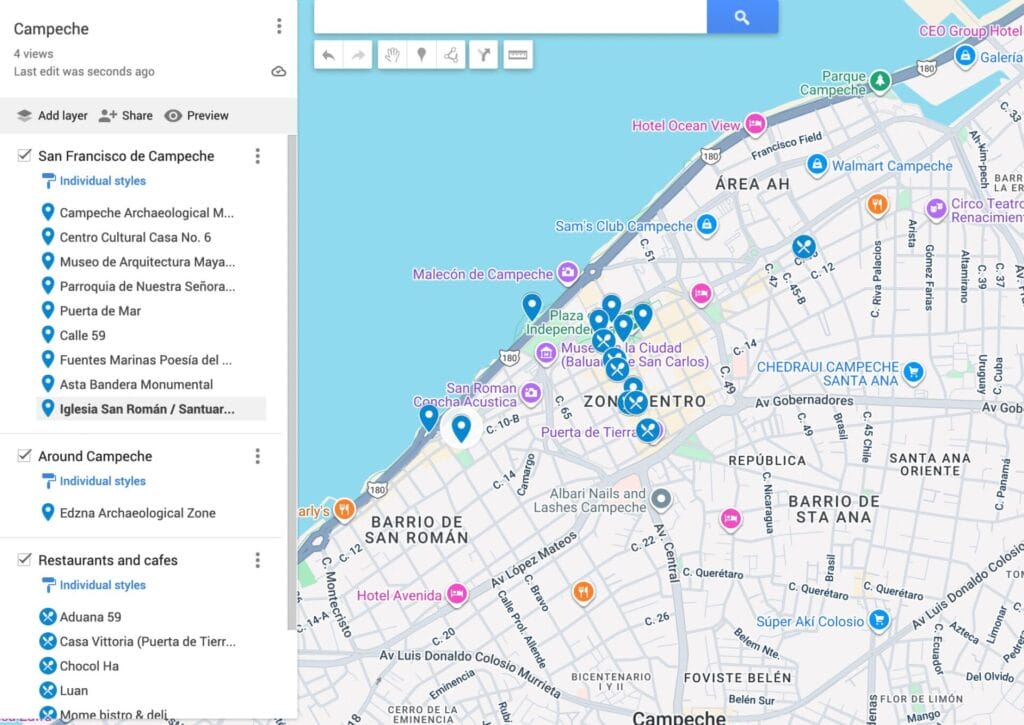Click the Share button

(x=126, y=115)
